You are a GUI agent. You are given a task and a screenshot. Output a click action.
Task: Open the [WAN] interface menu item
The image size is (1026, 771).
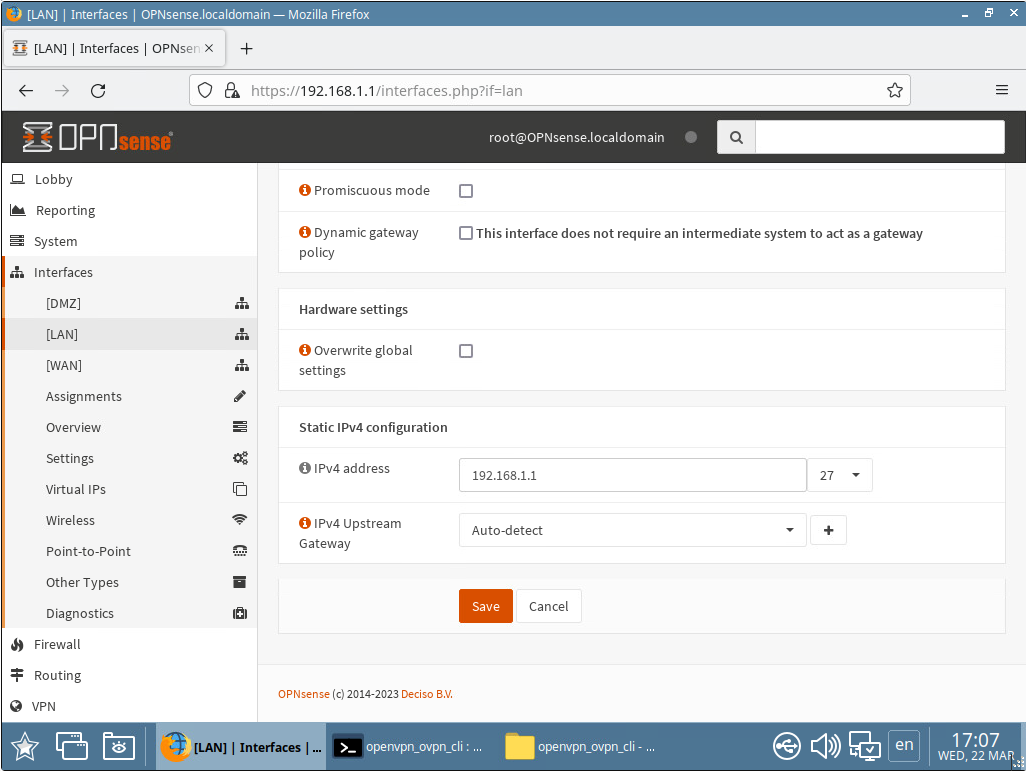[64, 365]
